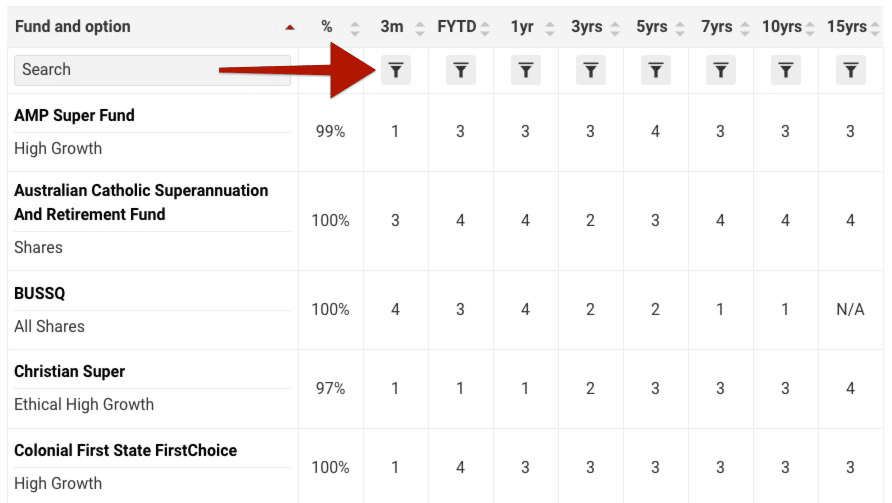
Task: Select Colonial First State FirstChoice fund
Action: [125, 450]
